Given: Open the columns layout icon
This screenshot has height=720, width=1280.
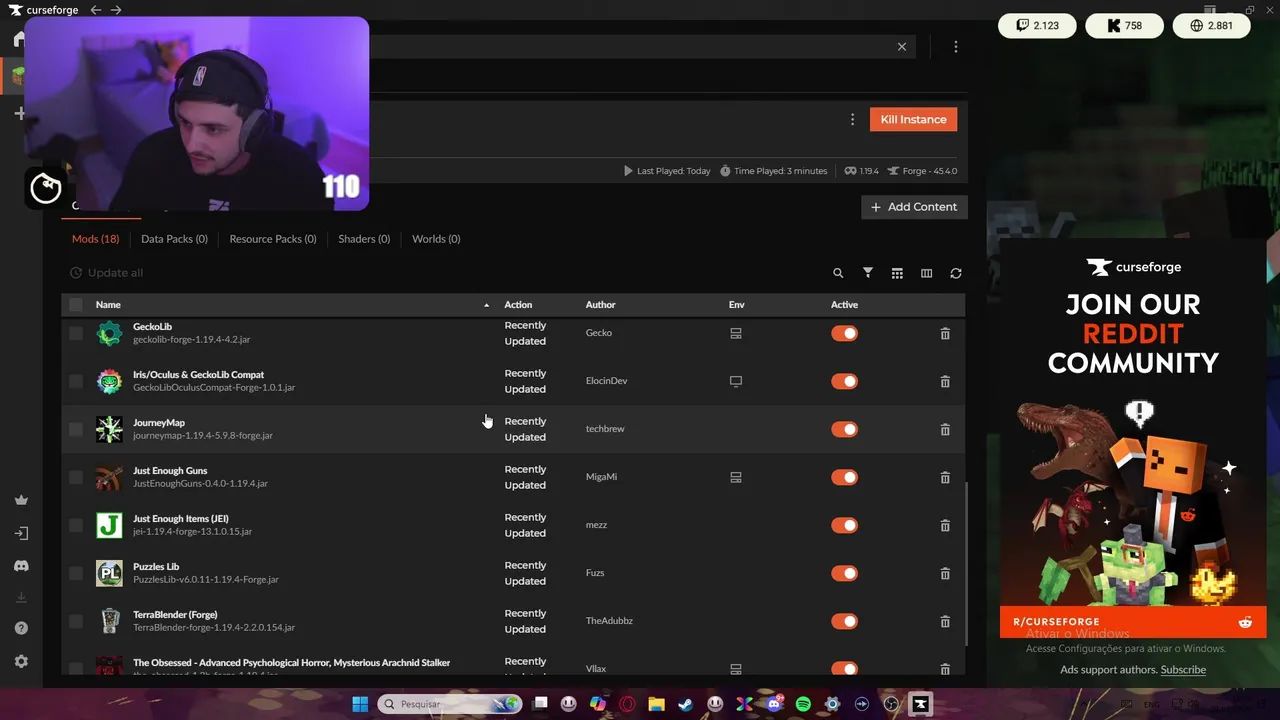Looking at the screenshot, I should (926, 273).
